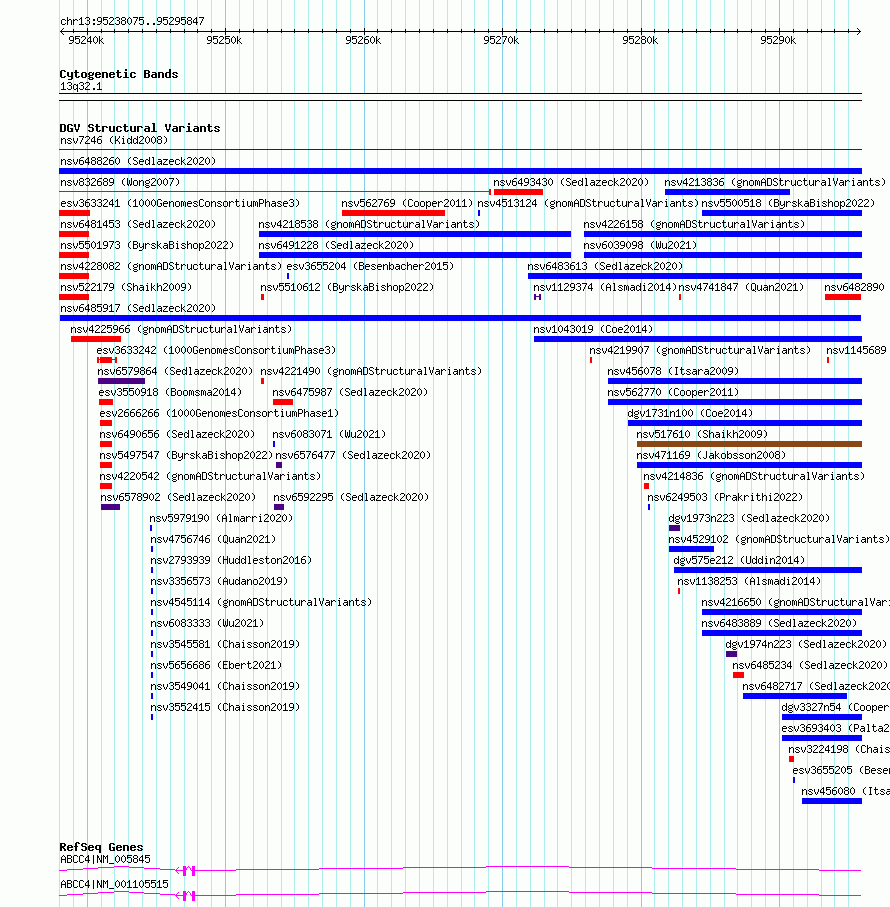The image size is (890, 907).
Task: Click the nsv6482890 variant label
Action: 854,287
